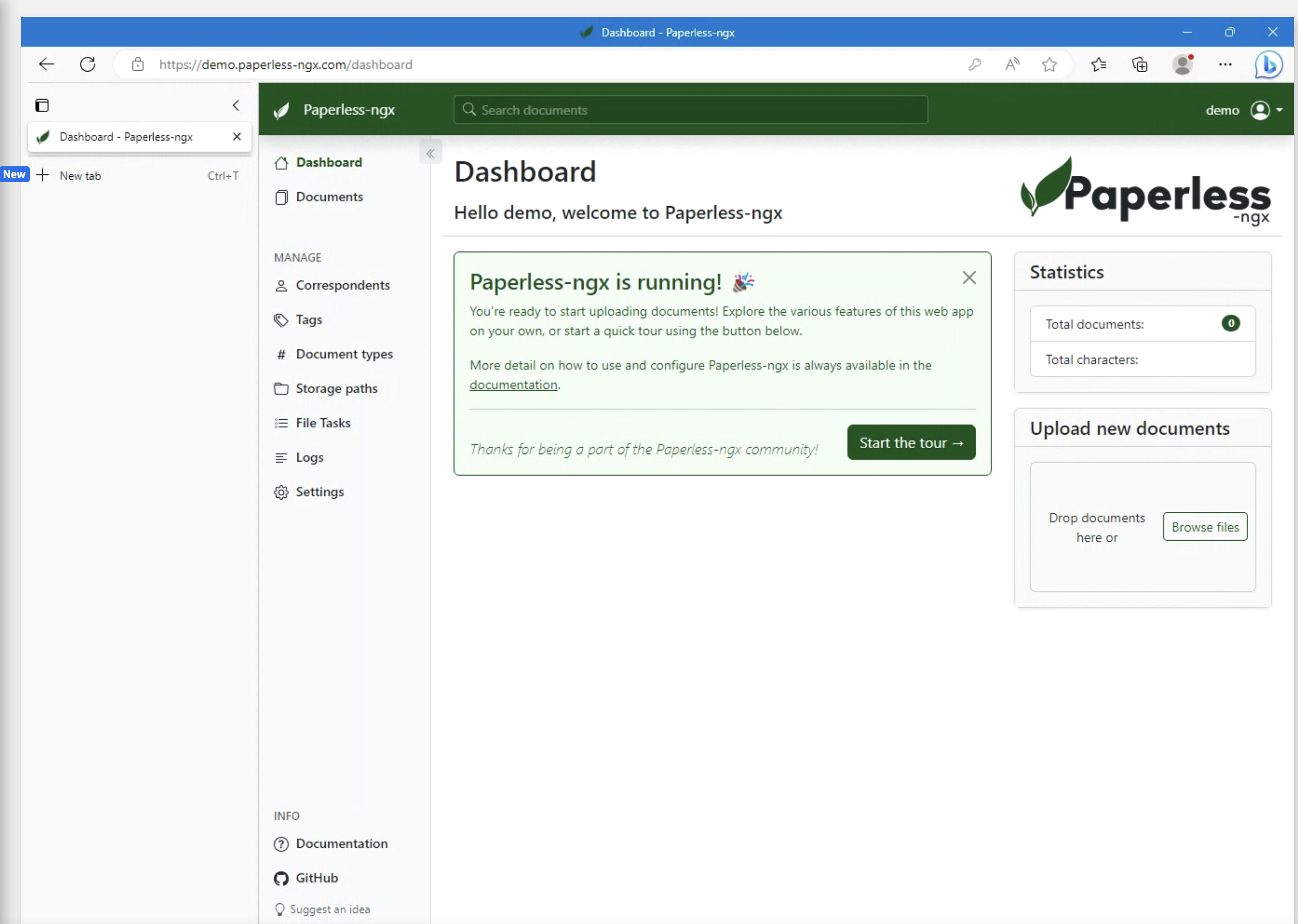Viewport: 1298px width, 924px height.
Task: Open the Documents sidebar item
Action: click(x=329, y=197)
